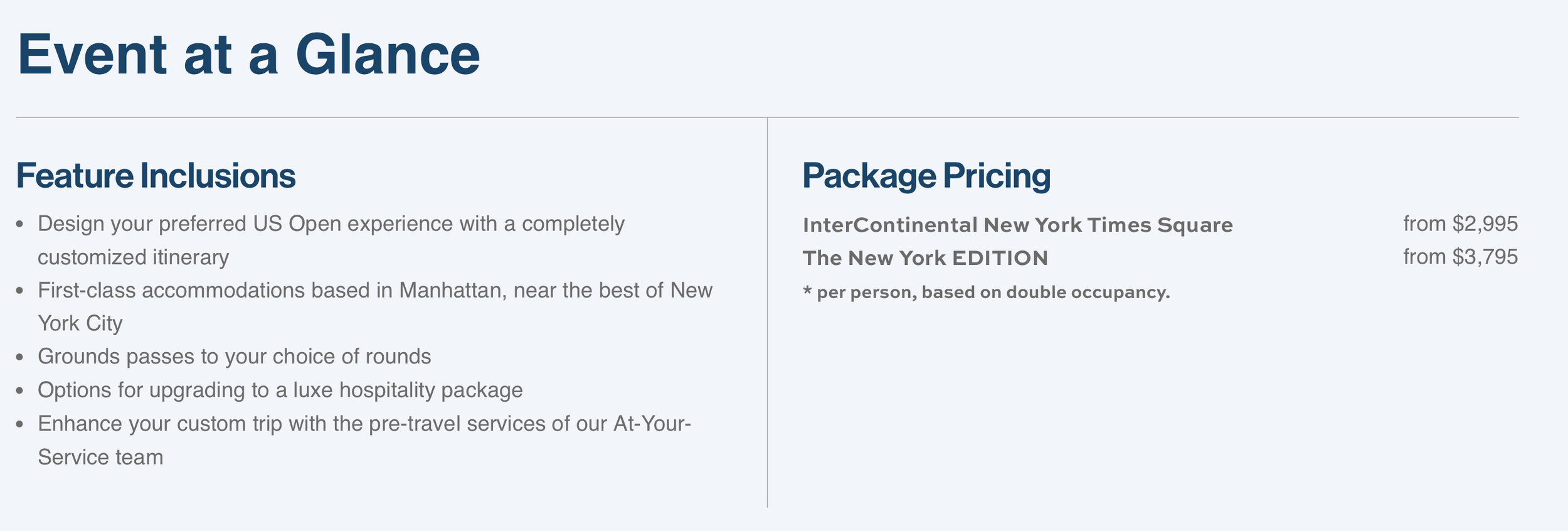Image resolution: width=1568 pixels, height=531 pixels.
Task: Click the At-Your-Service team bullet text
Action: (364, 440)
